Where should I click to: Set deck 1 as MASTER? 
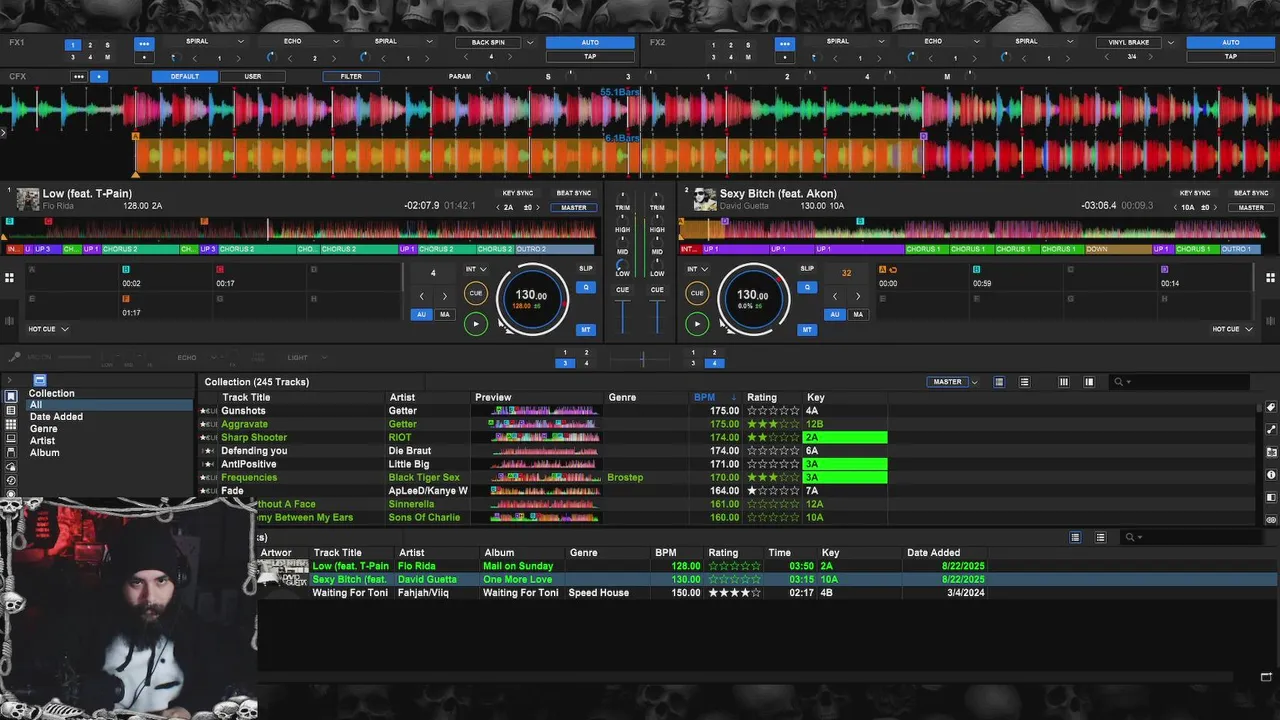pyautogui.click(x=574, y=207)
